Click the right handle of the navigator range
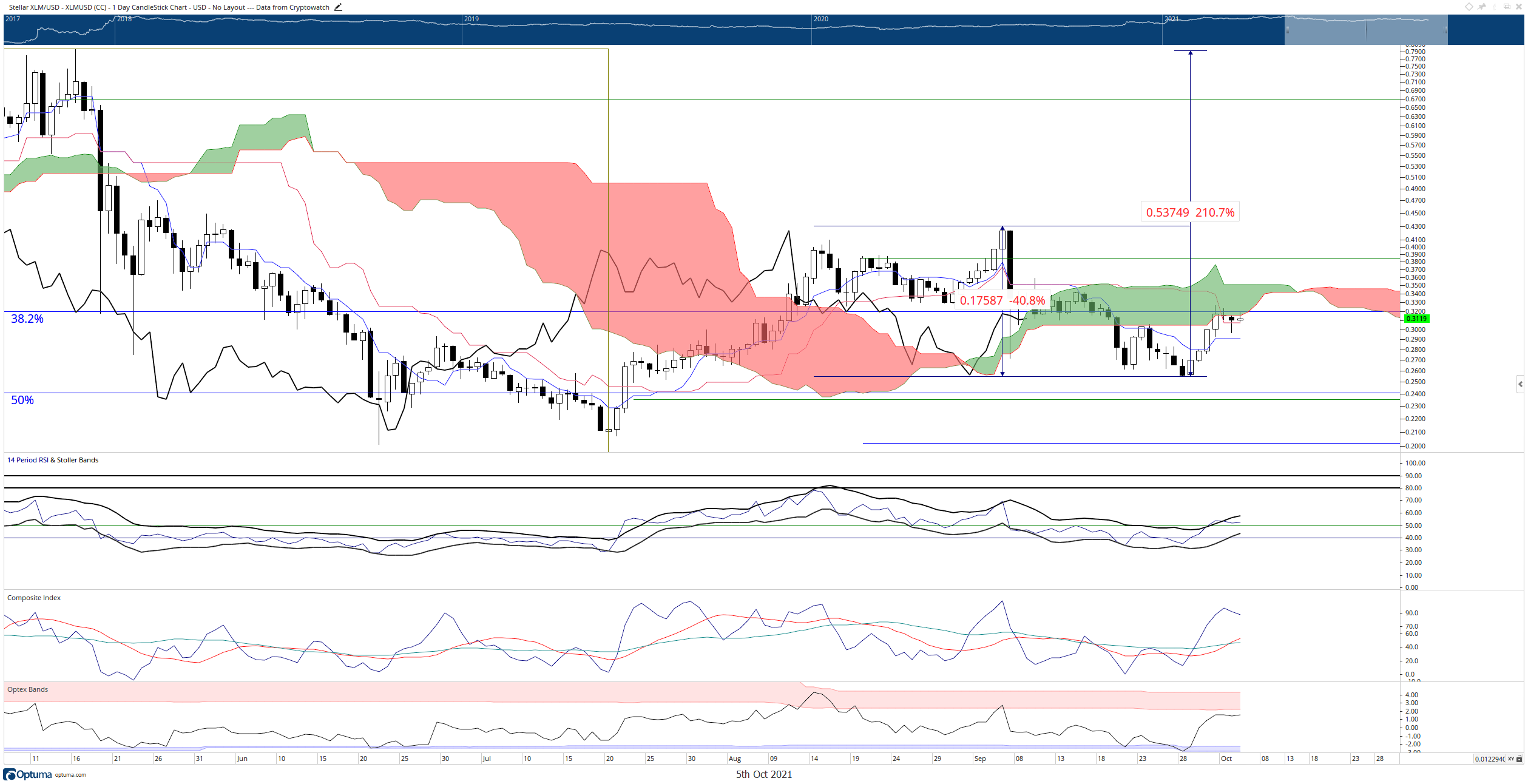The width and height of the screenshot is (1528, 784). click(1445, 30)
